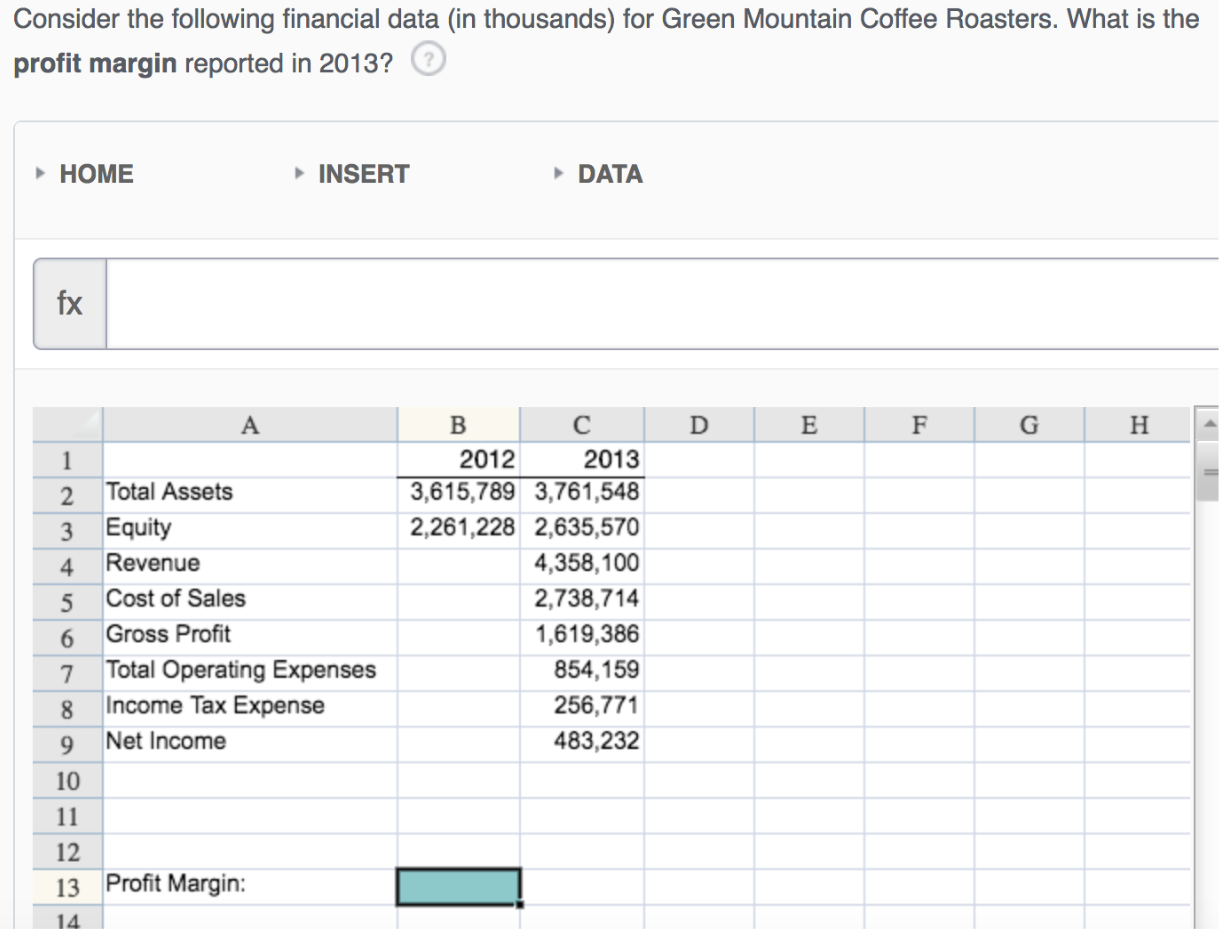The image size is (1222, 932).
Task: Click the vertical scrollbar thumb
Action: [x=1207, y=472]
